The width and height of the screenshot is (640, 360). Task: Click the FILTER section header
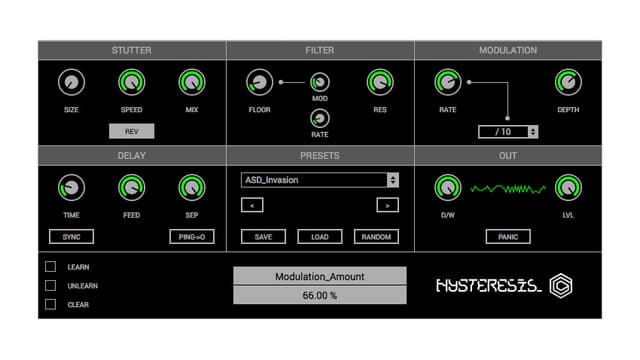click(x=320, y=50)
